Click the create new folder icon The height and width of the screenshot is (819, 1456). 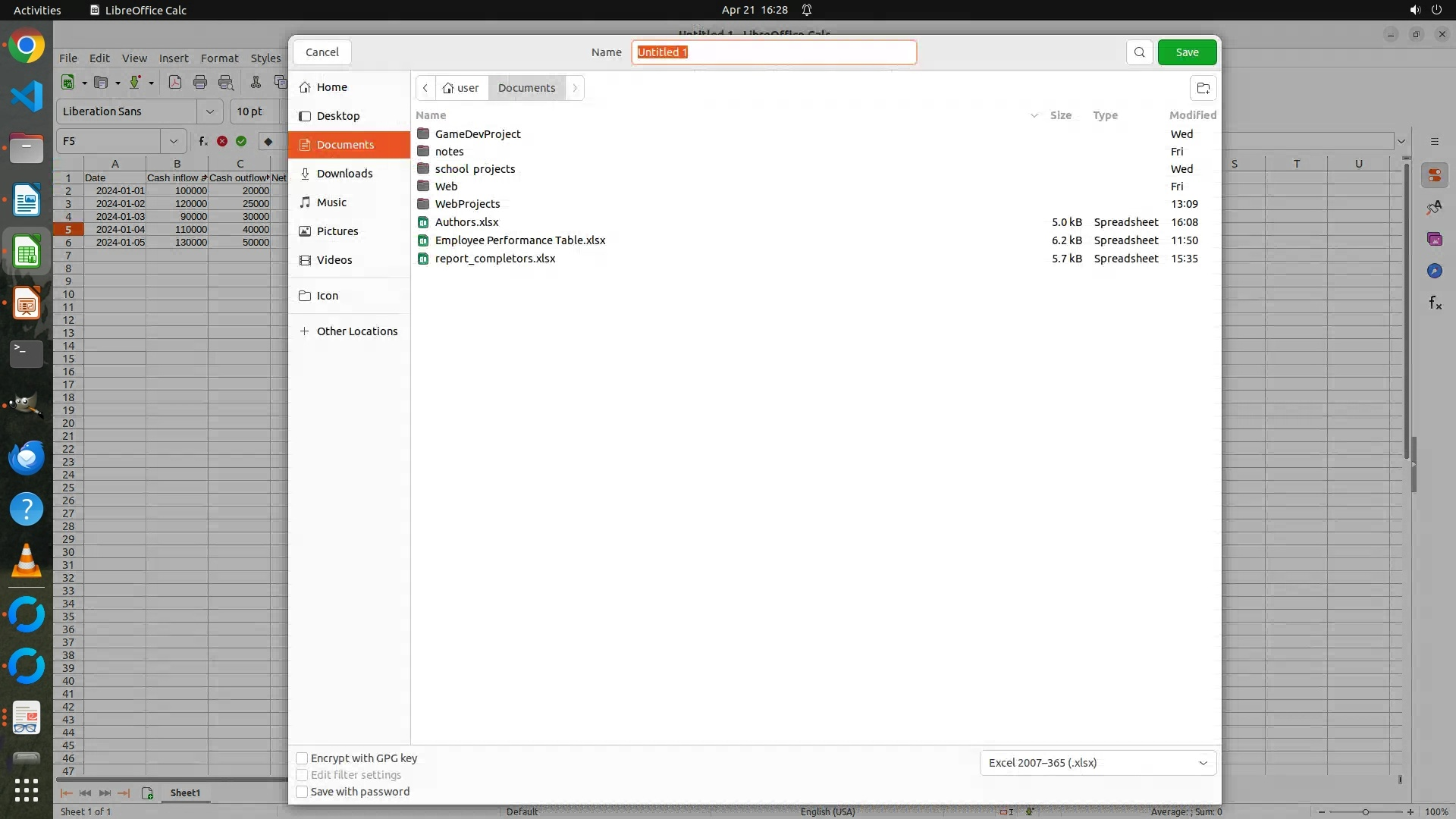pos(1203,88)
